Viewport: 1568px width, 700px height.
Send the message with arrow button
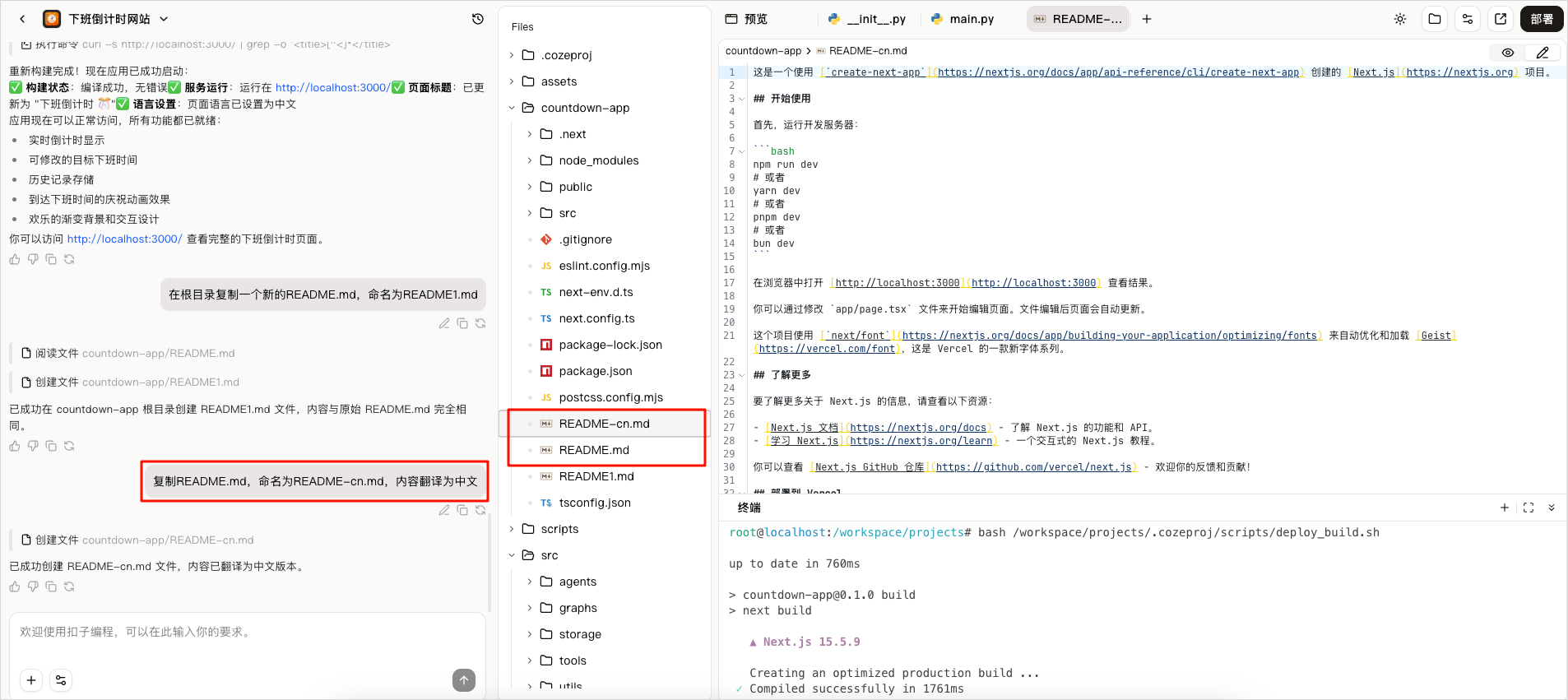pos(464,680)
